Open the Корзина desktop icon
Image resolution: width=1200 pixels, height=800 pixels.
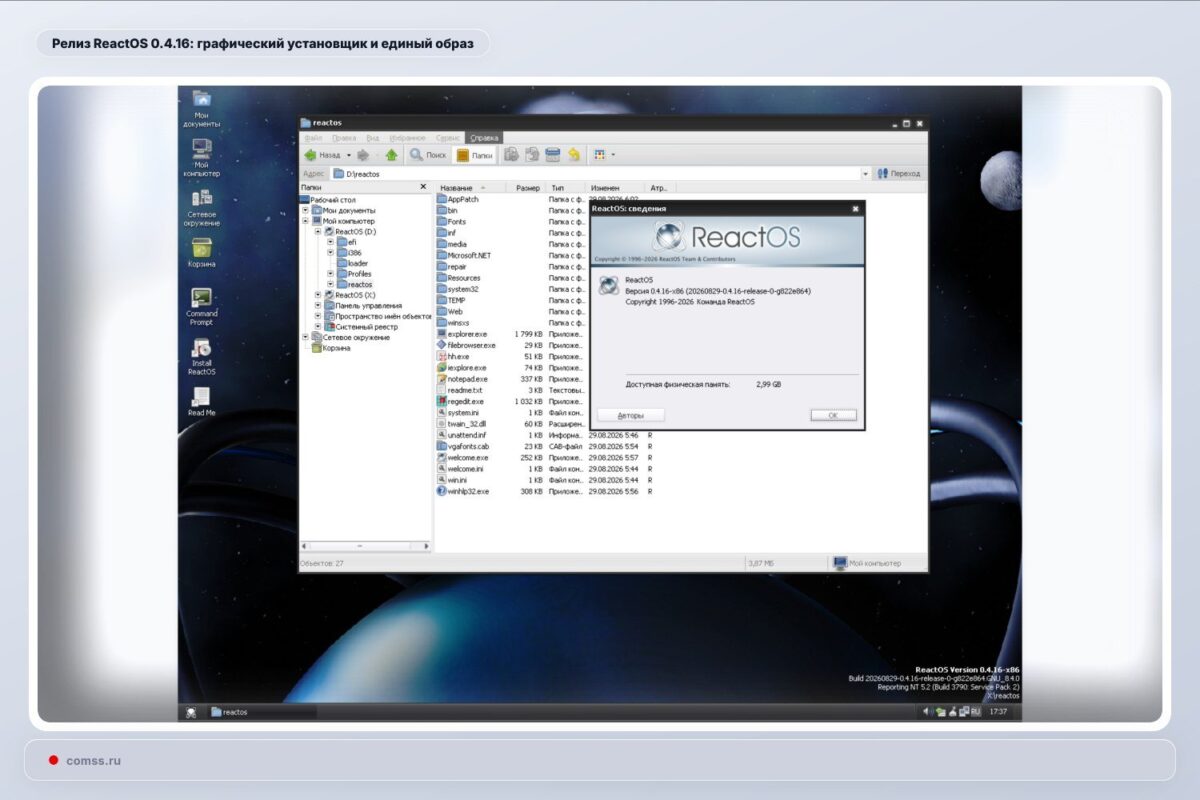coord(201,252)
